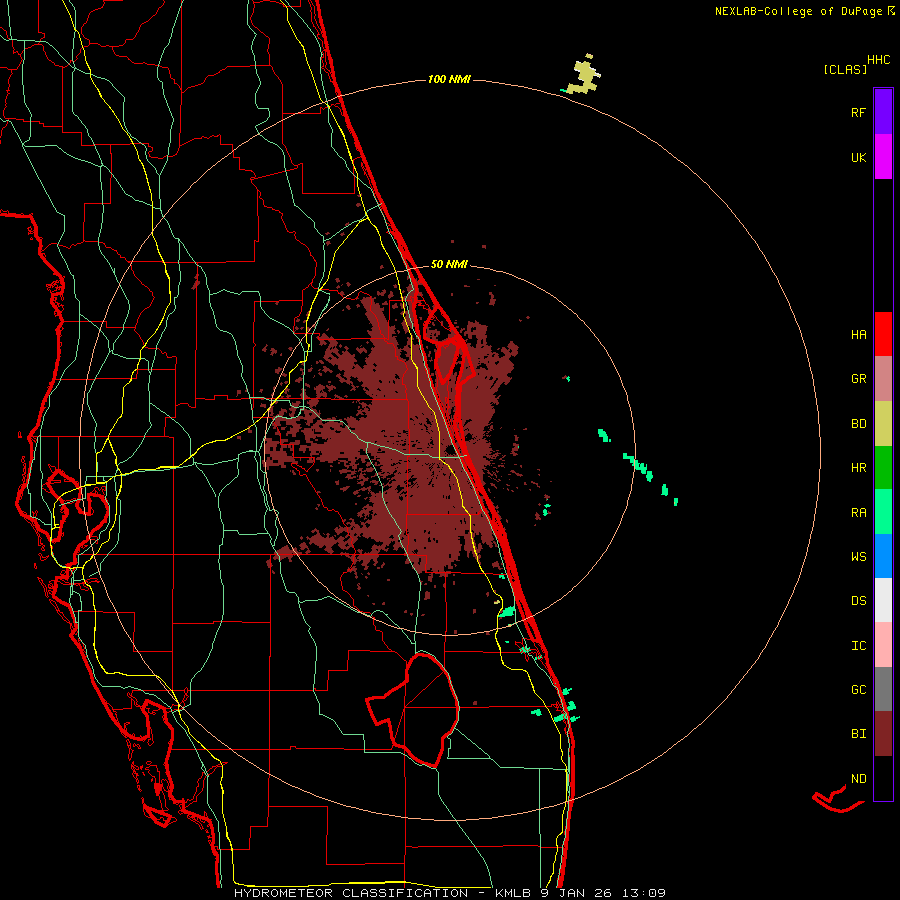900x900 pixels.
Task: Click the DS white legend swatch
Action: coord(883,600)
